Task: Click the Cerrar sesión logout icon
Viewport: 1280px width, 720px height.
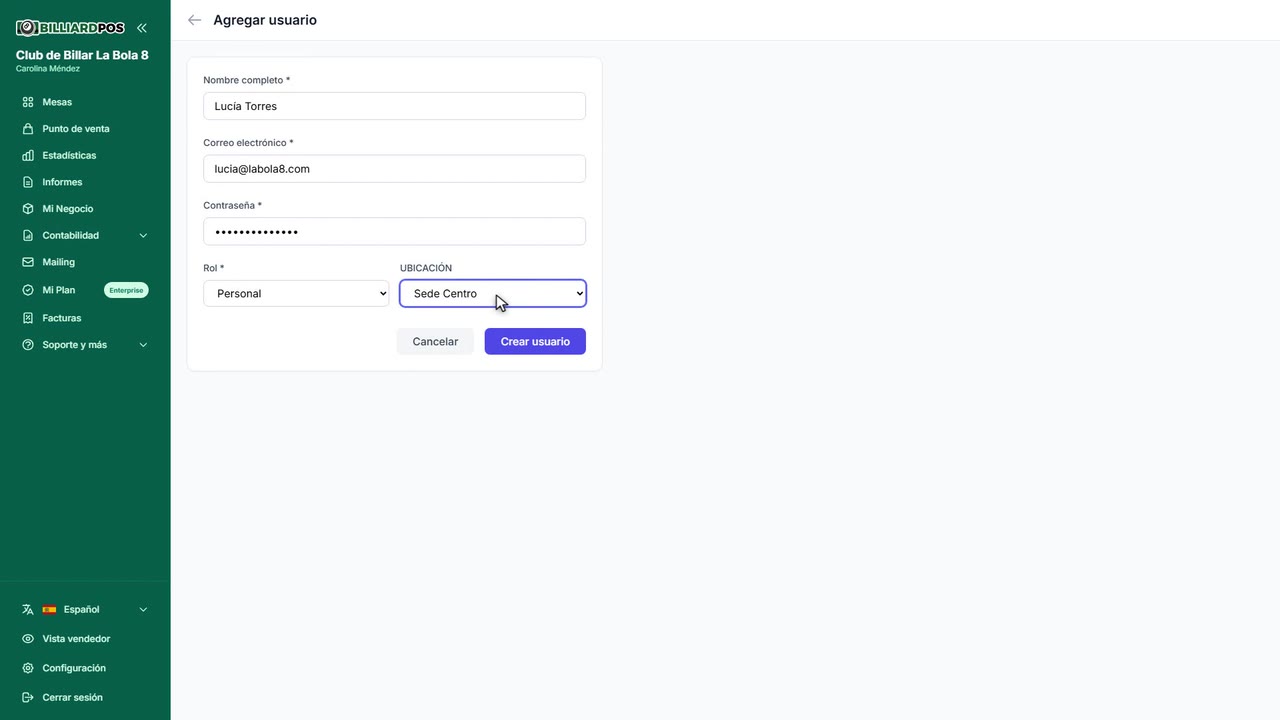Action: click(x=28, y=698)
